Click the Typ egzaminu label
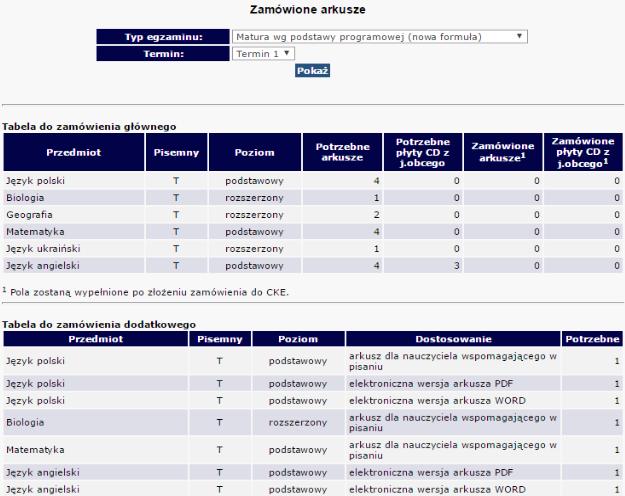The width and height of the screenshot is (625, 496). click(x=163, y=37)
